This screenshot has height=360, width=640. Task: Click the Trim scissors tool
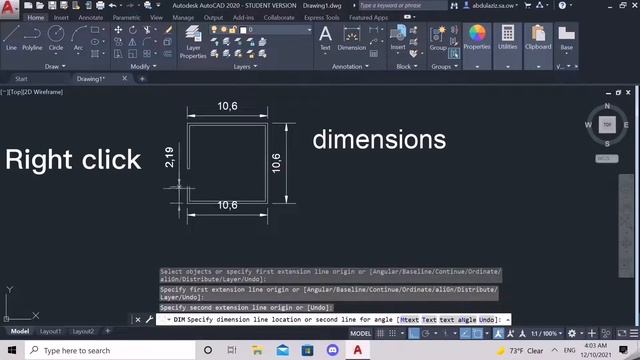tap(147, 30)
